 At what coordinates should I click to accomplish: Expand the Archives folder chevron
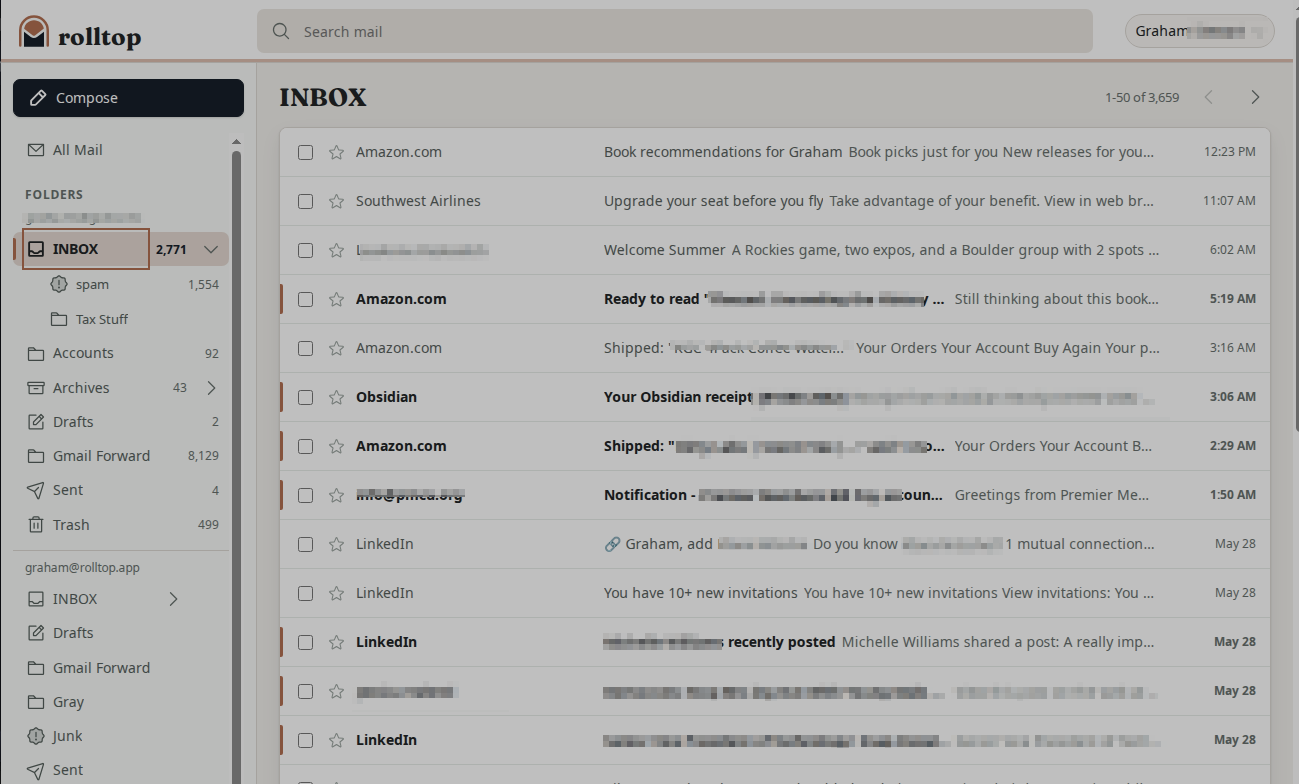point(211,388)
